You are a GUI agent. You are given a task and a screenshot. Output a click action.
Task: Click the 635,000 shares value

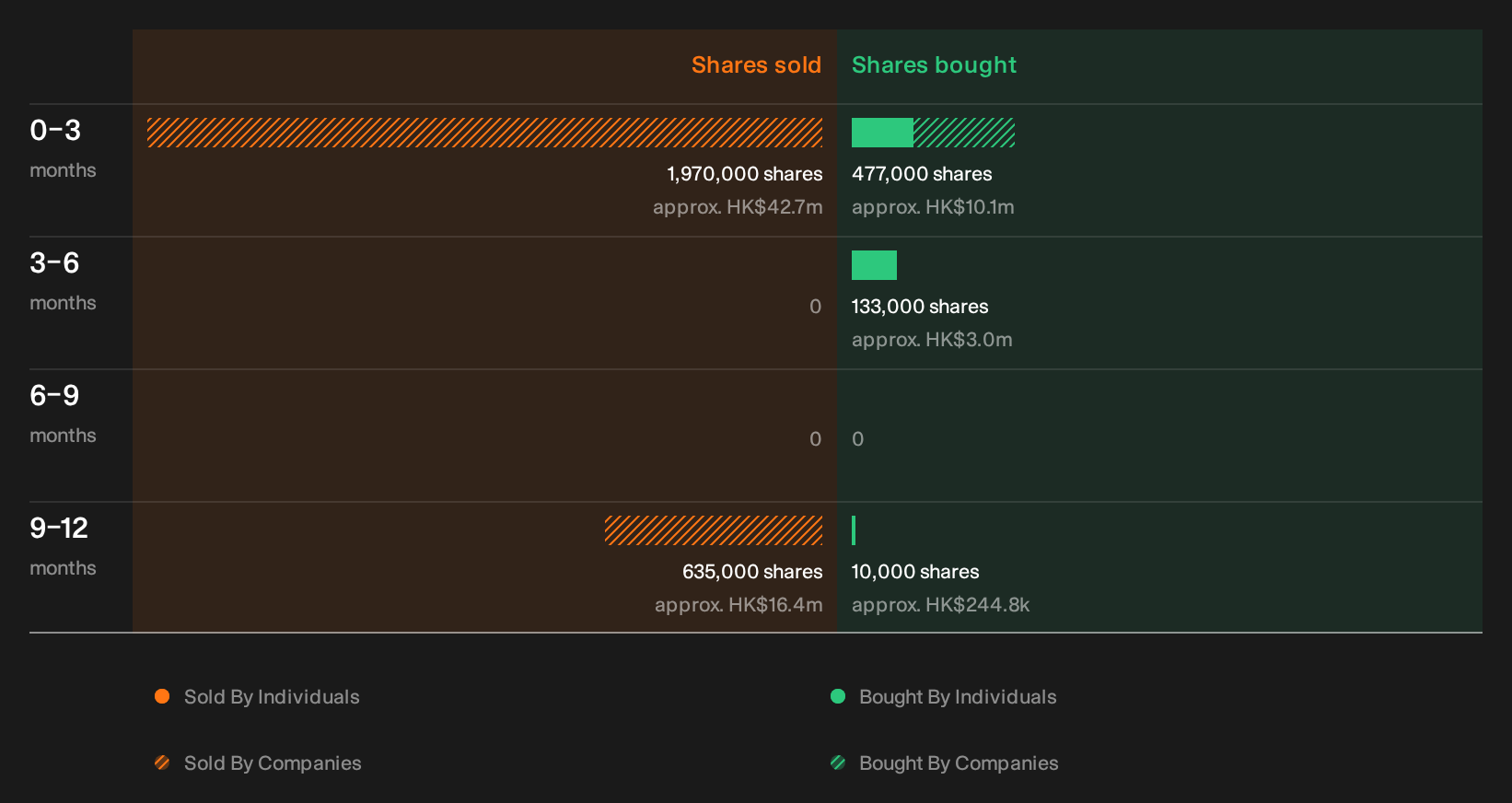coord(752,572)
